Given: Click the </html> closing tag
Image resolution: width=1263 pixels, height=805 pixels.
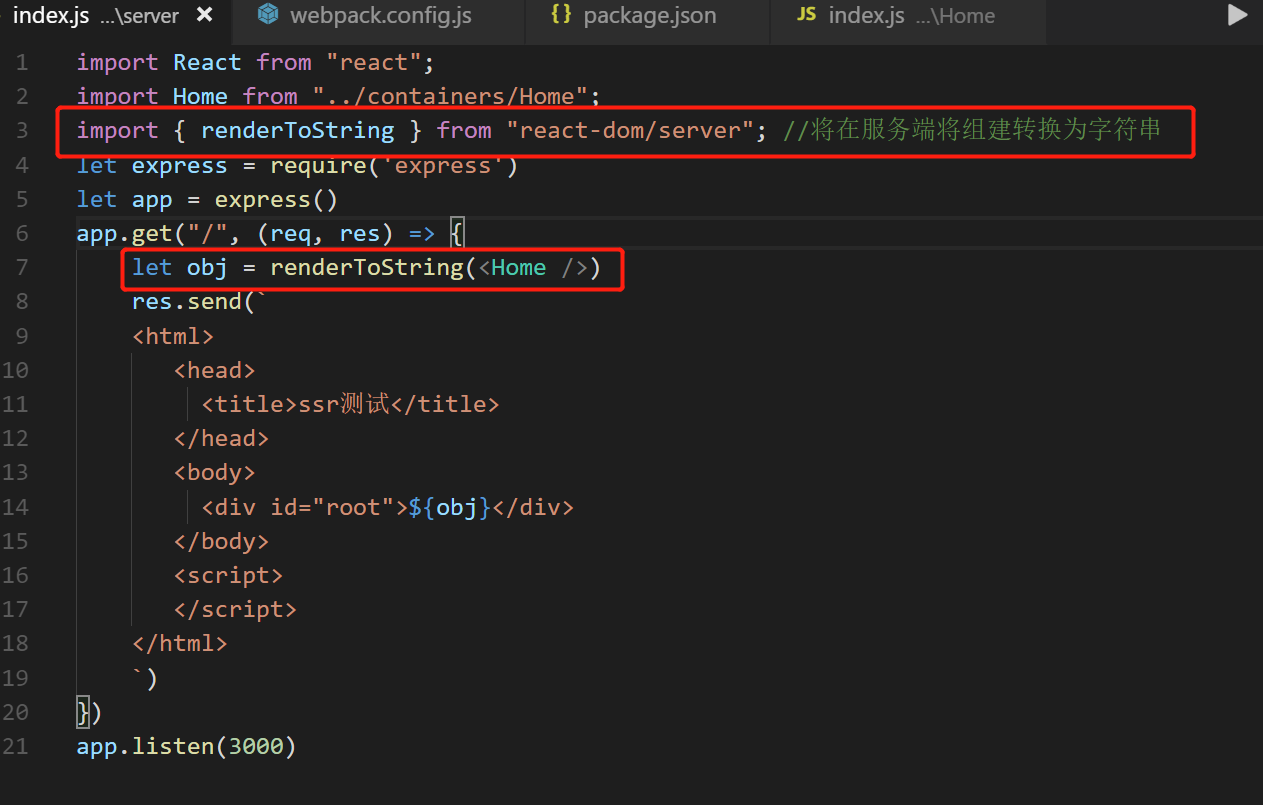Looking at the screenshot, I should pos(180,643).
